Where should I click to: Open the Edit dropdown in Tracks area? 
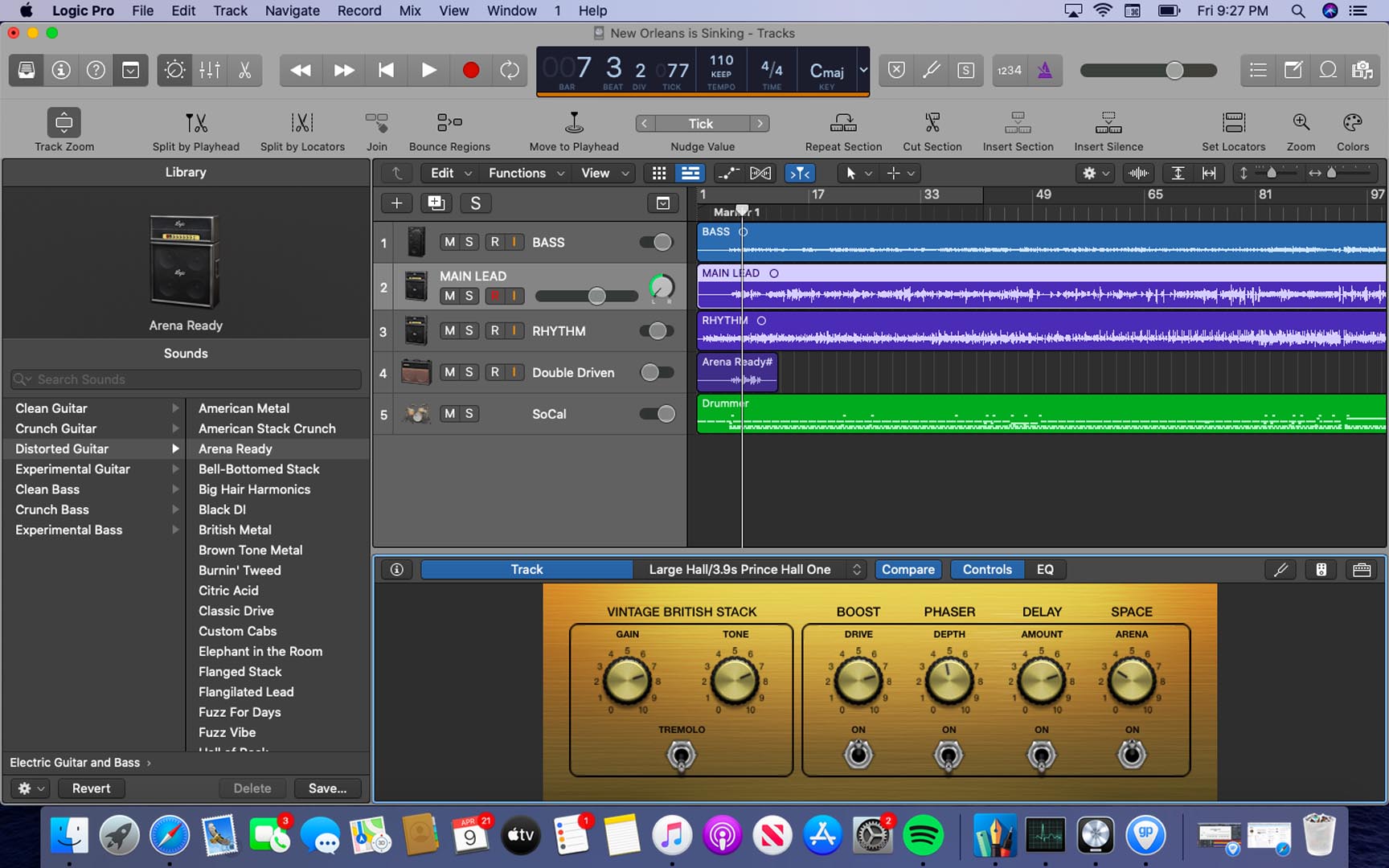(x=451, y=173)
